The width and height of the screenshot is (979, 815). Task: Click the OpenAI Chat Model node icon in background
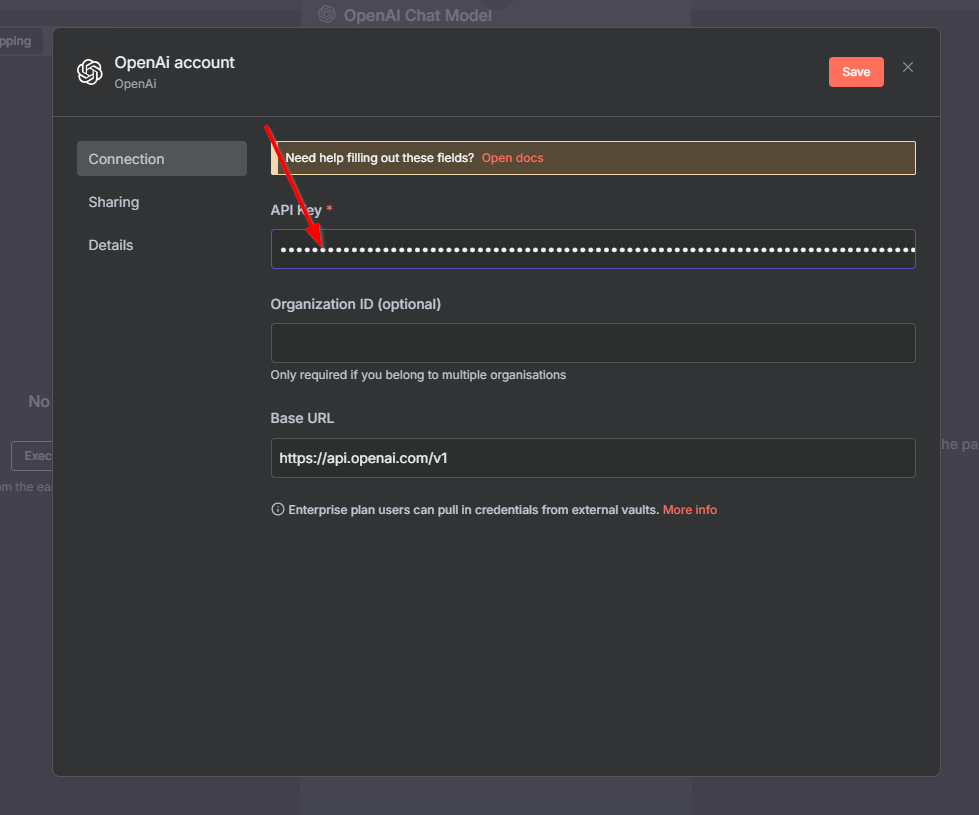(x=327, y=14)
